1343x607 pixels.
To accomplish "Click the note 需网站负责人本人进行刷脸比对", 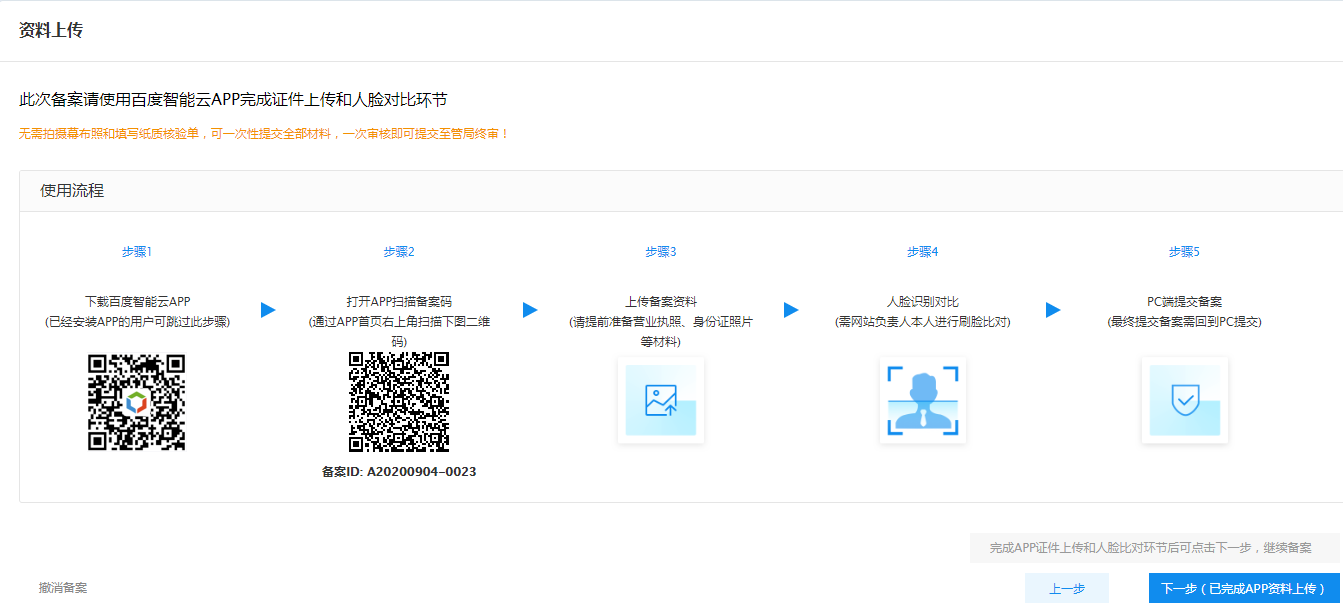I will 922,322.
